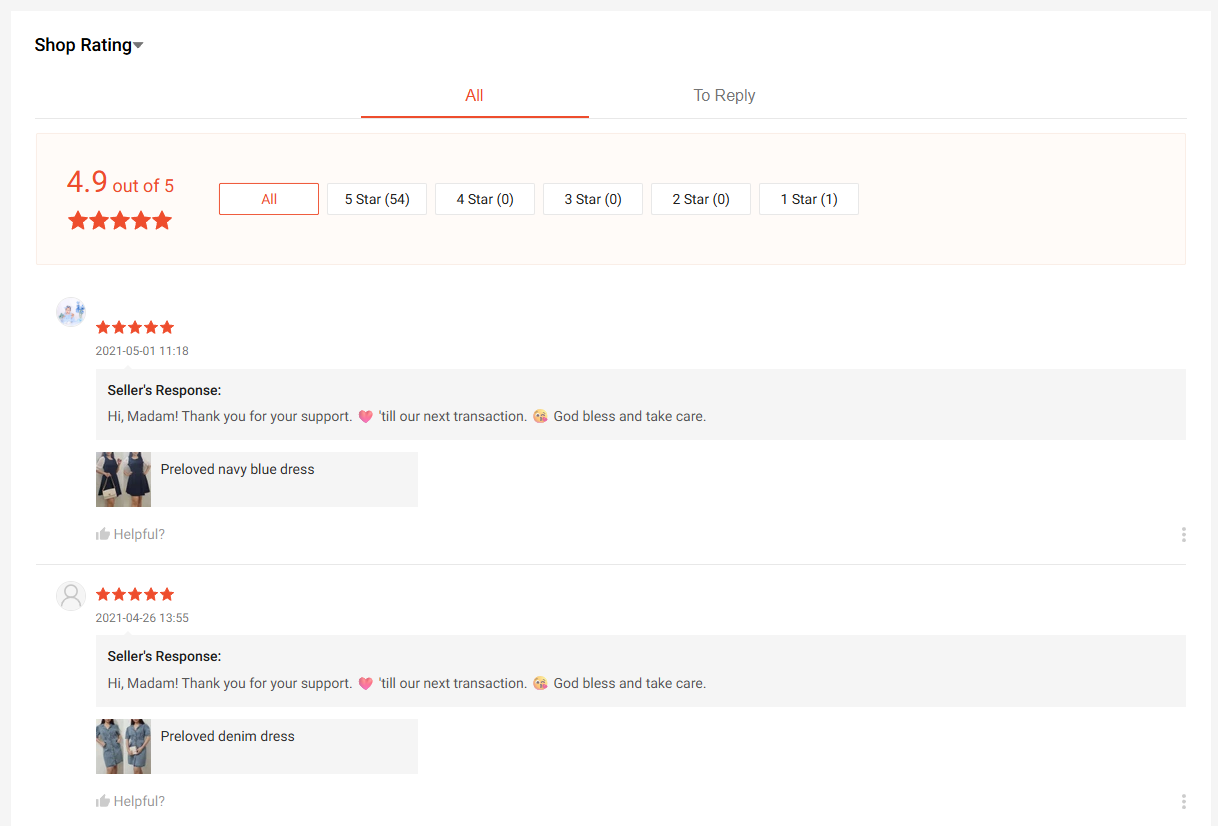Click thumbs-up Helpful on denim dress review
Screen dimensions: 1218x826
click(130, 801)
